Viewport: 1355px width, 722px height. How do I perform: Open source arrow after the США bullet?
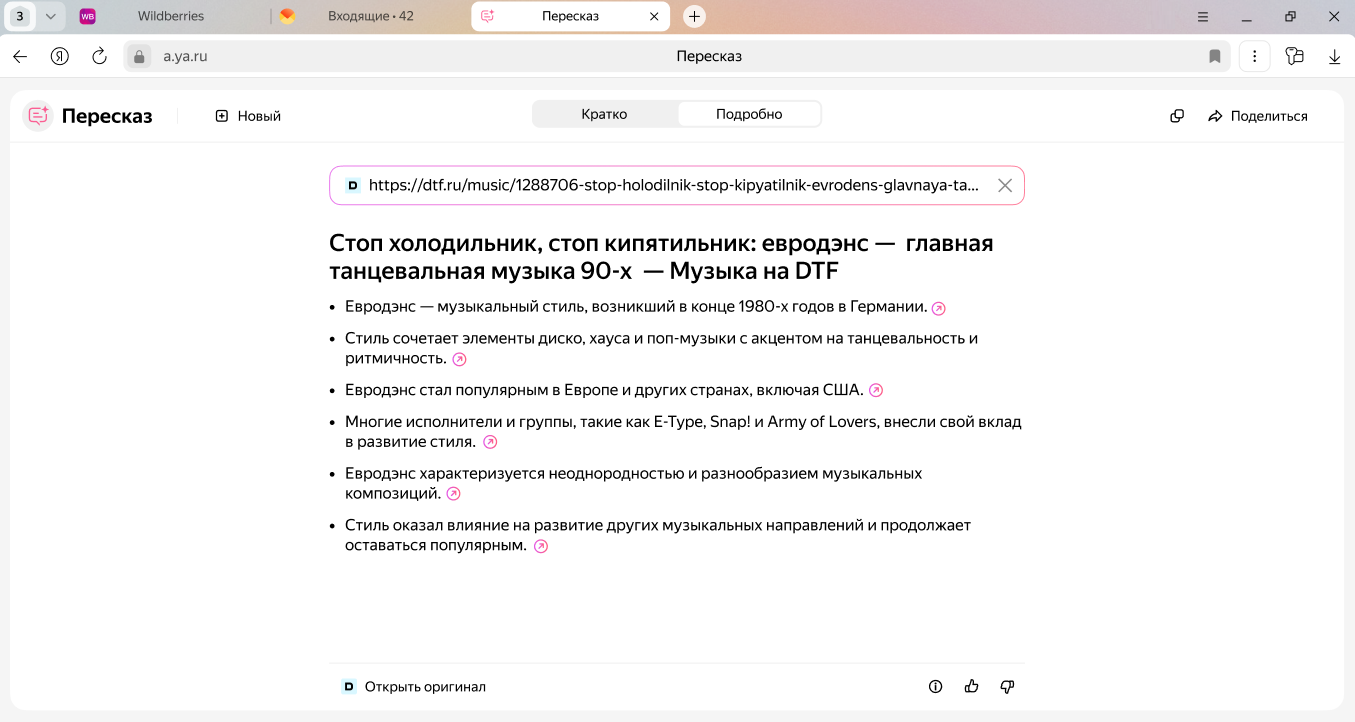click(876, 390)
